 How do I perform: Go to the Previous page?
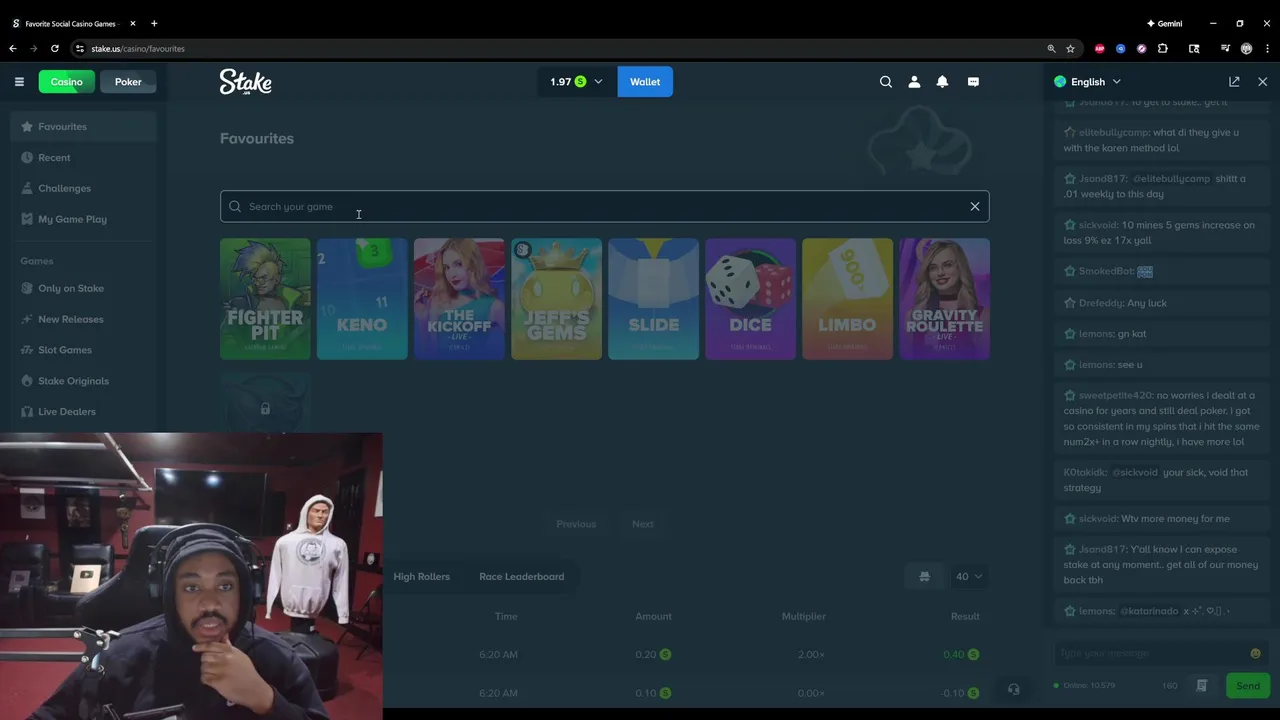click(x=576, y=524)
